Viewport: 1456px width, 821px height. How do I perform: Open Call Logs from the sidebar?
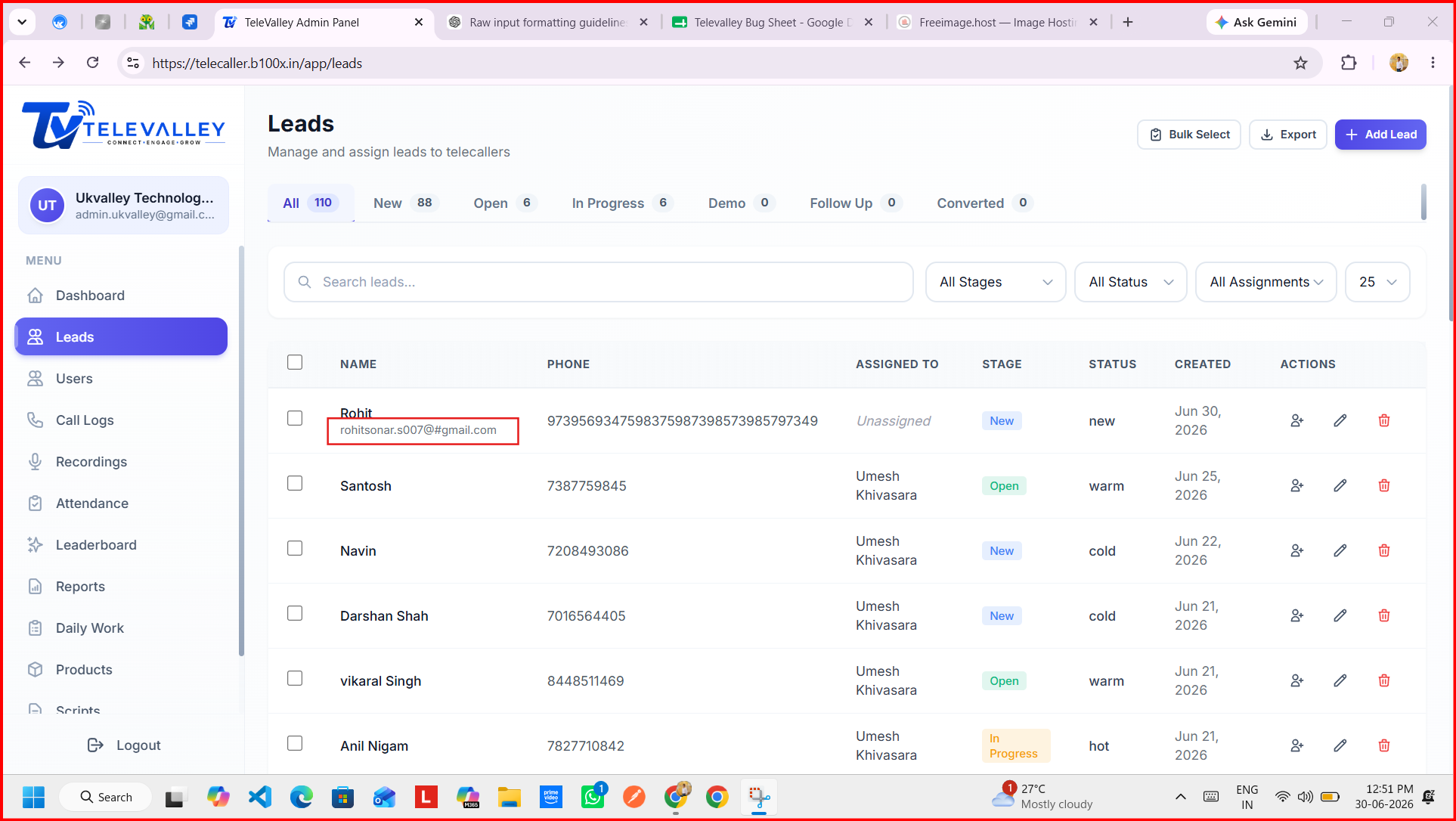85,420
